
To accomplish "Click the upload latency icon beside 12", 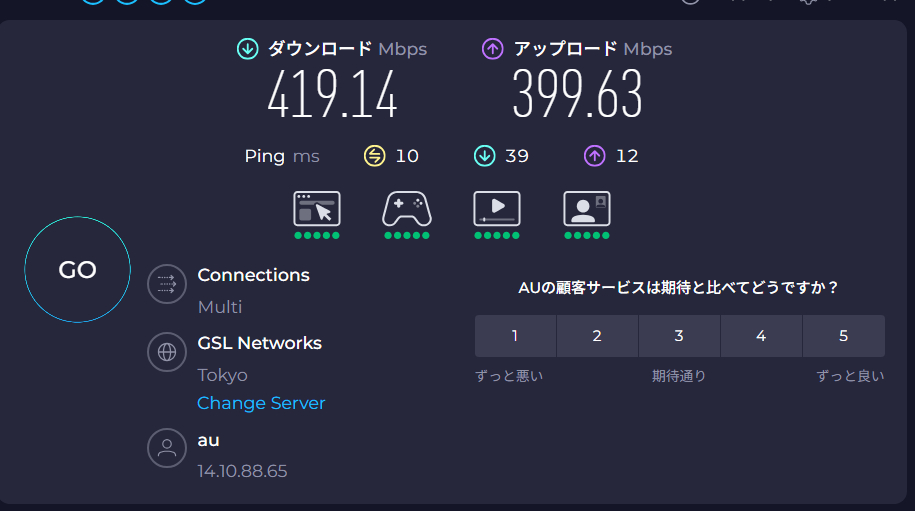I will point(595,156).
